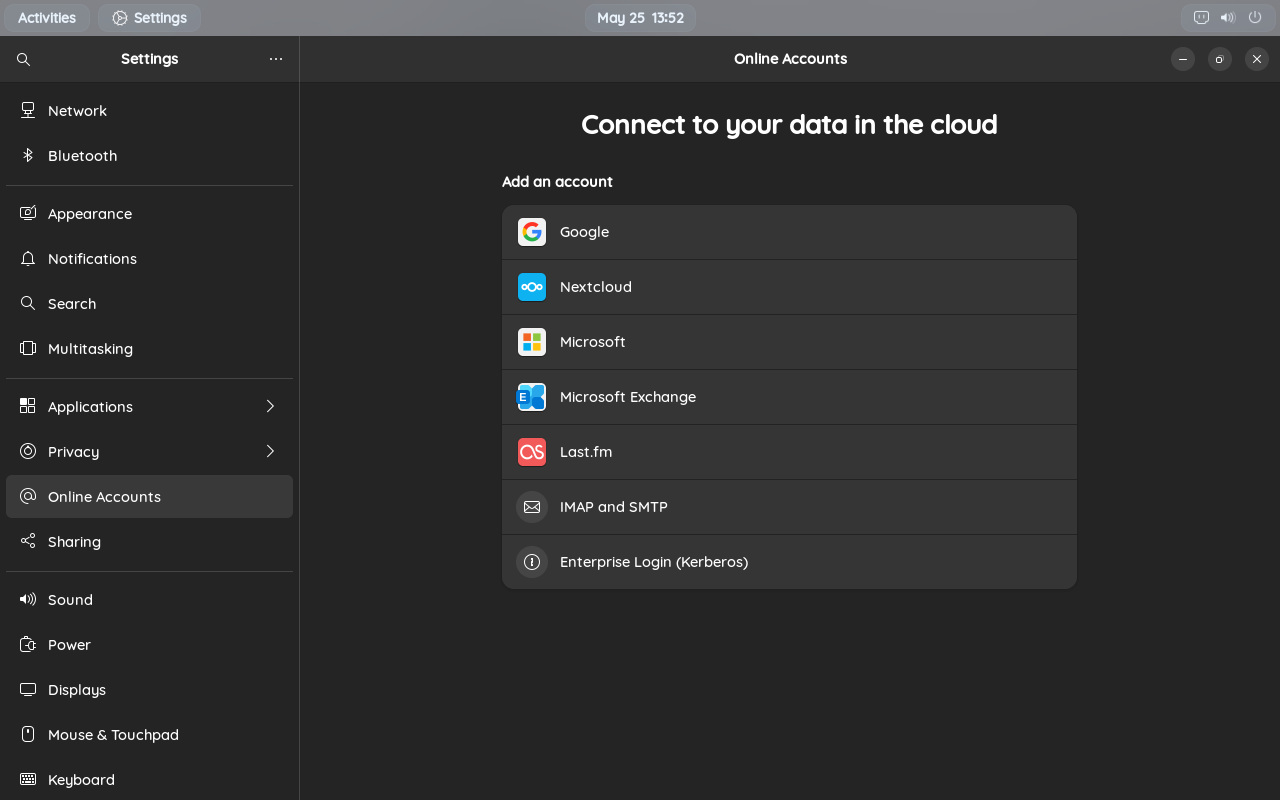Select Sharing in the sidebar

click(150, 541)
